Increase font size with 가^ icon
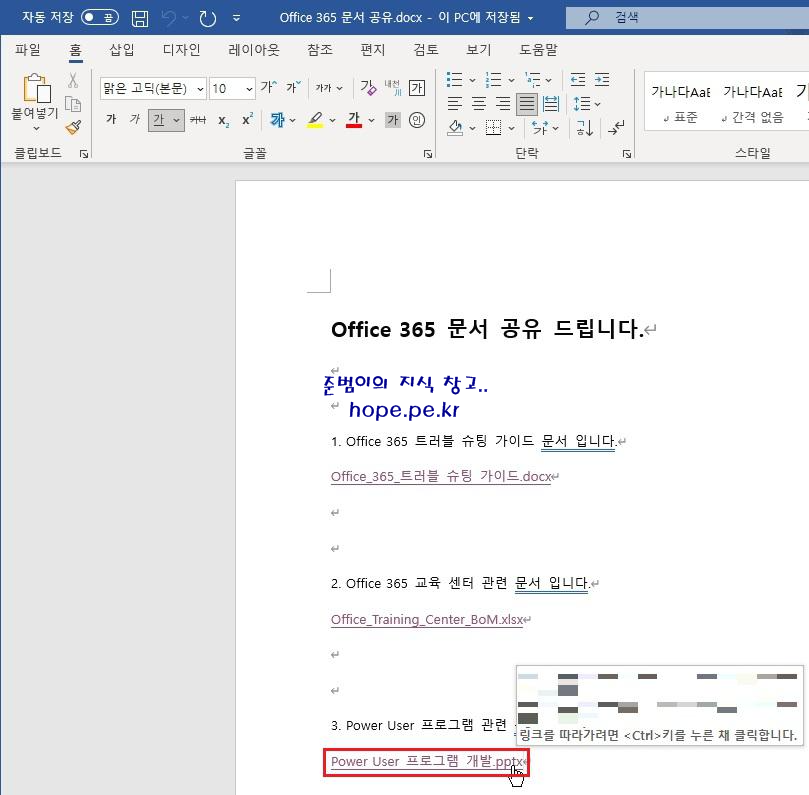 268,87
